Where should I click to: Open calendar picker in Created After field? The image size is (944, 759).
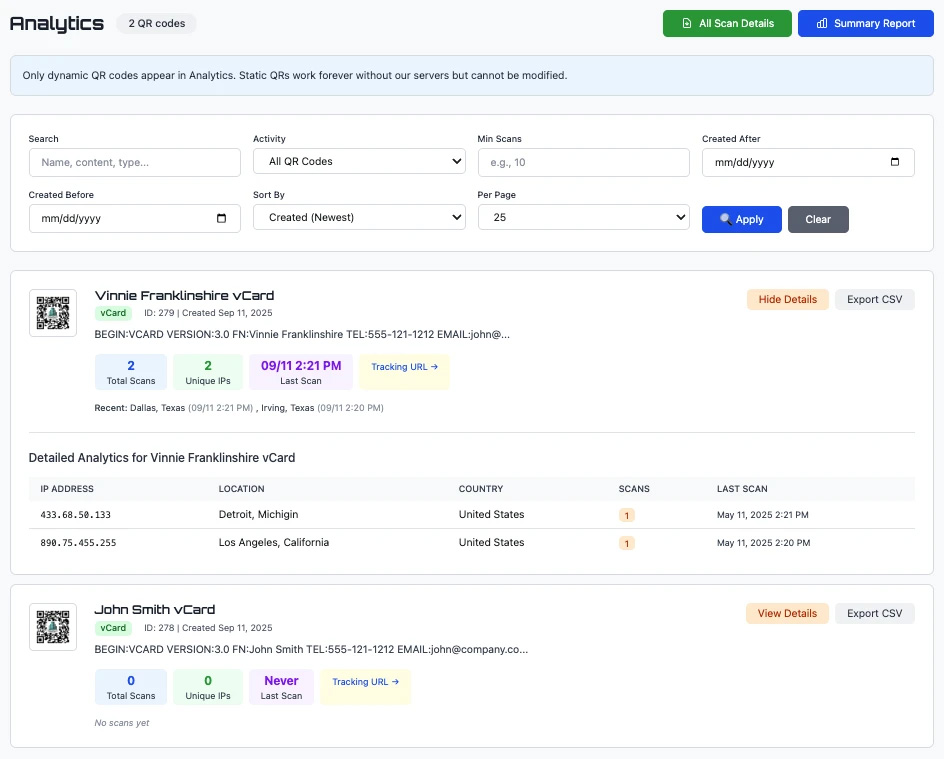coord(894,162)
